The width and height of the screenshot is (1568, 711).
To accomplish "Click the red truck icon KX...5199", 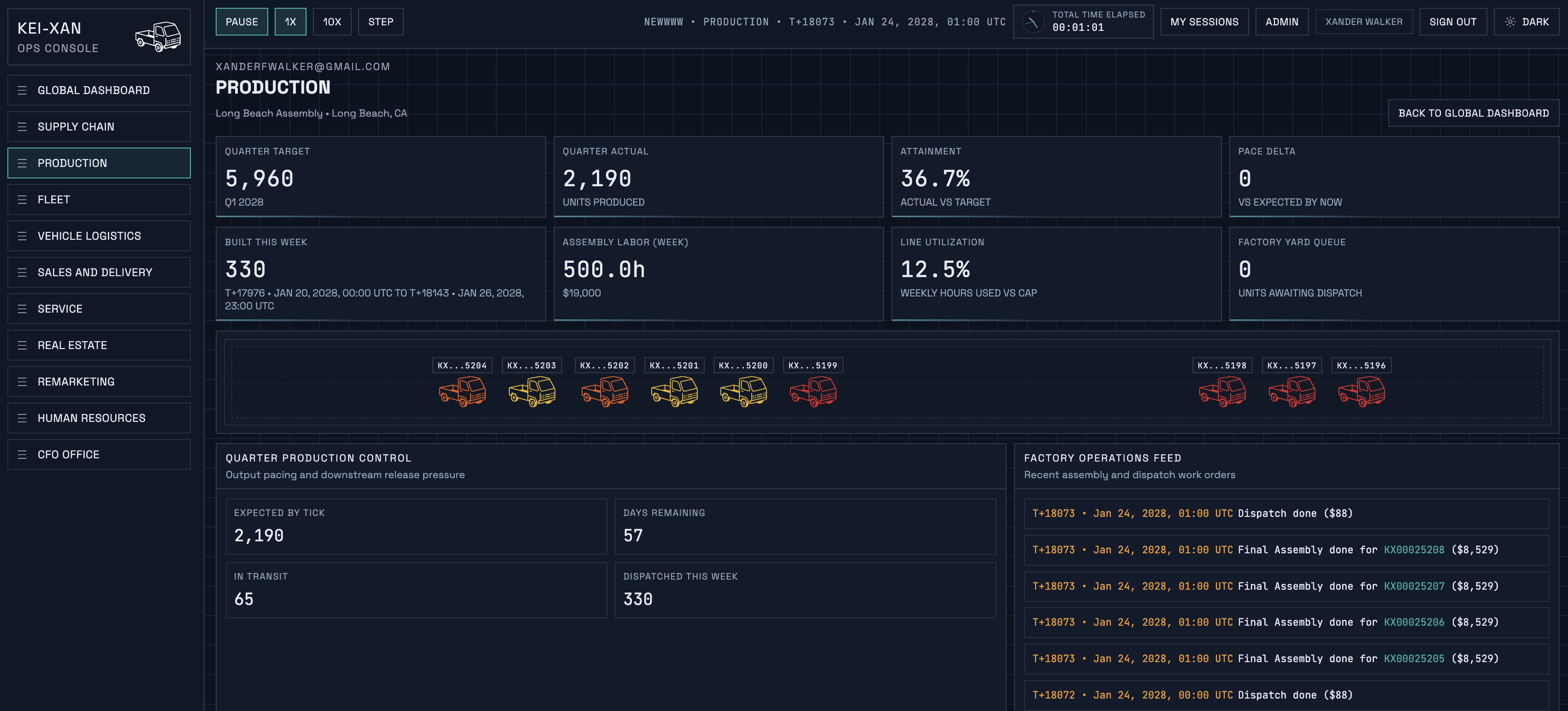I will coord(813,391).
